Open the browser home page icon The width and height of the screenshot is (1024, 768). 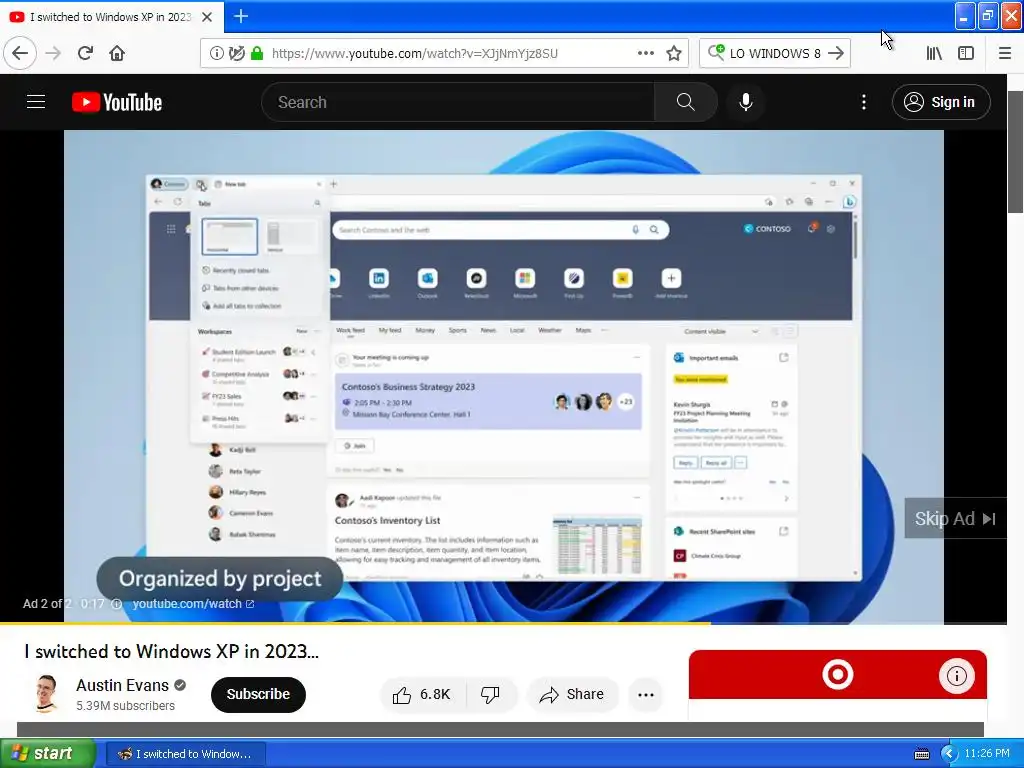click(117, 53)
